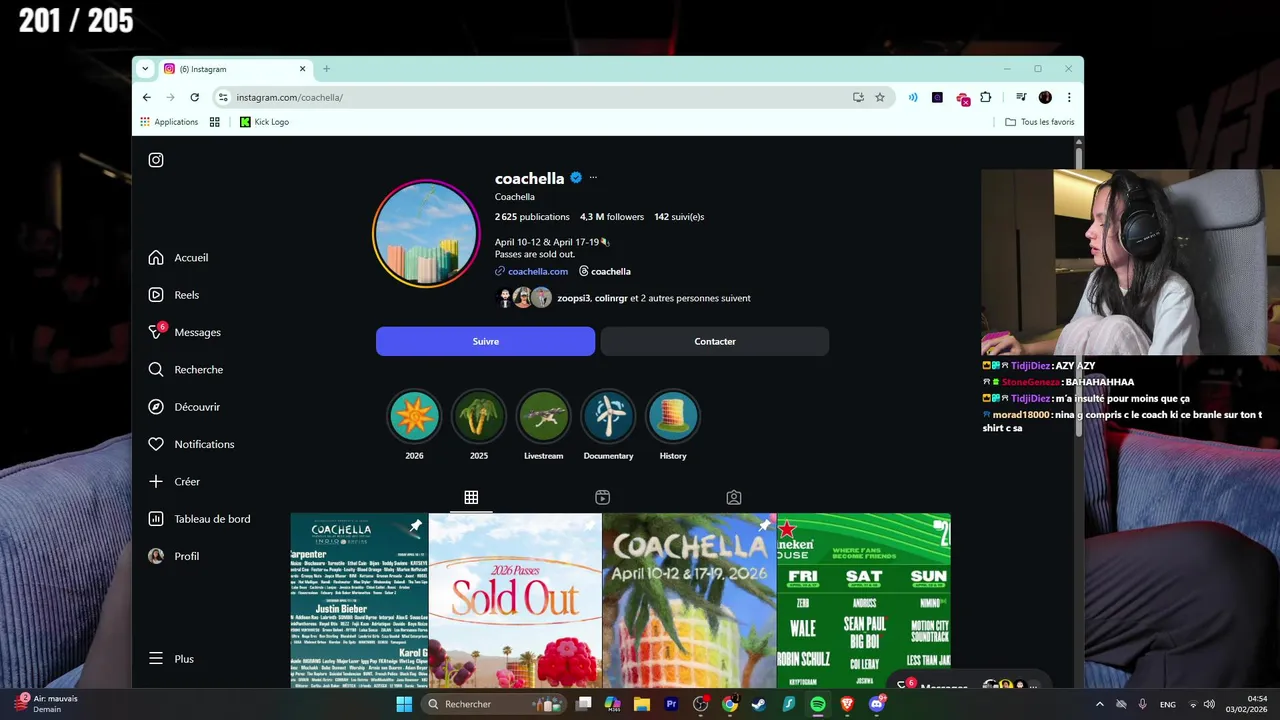Go to Accueil in Instagram sidebar
Image resolution: width=1280 pixels, height=720 pixels.
pos(178,258)
